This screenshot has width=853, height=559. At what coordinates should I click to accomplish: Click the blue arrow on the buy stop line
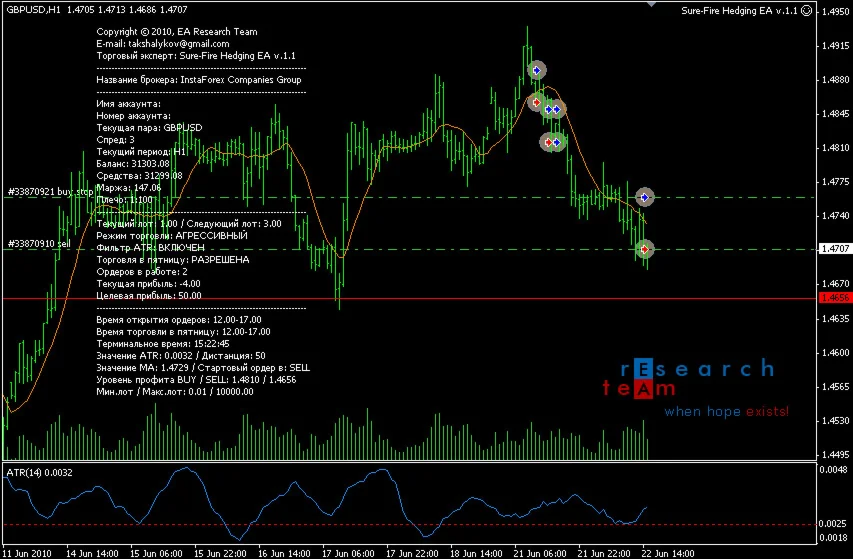[x=645, y=197]
